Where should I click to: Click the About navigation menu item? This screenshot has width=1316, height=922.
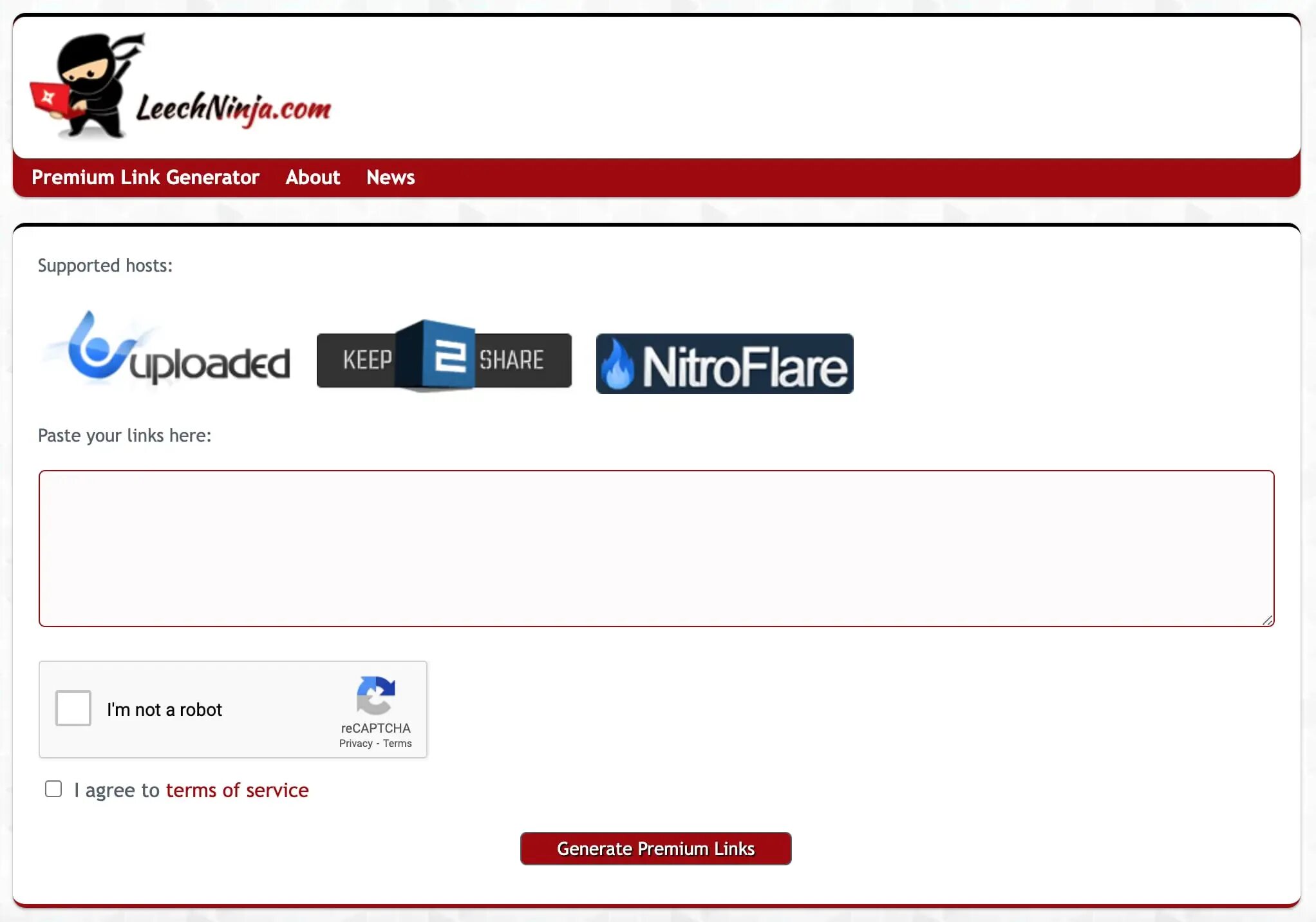pos(312,177)
